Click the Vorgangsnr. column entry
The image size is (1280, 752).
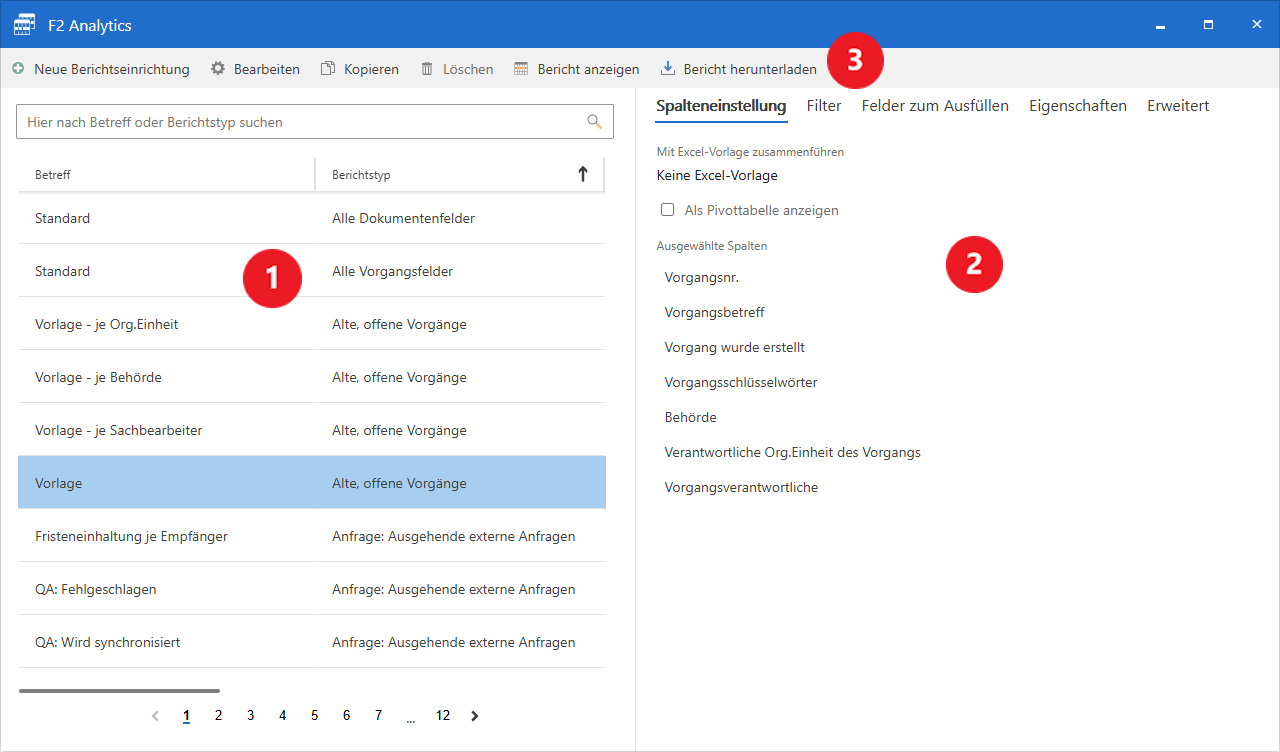point(702,277)
